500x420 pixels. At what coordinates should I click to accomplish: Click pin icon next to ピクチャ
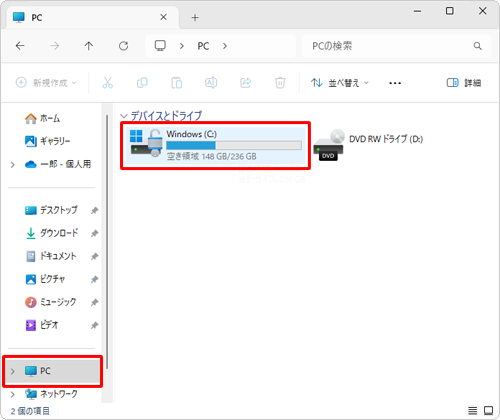click(94, 279)
